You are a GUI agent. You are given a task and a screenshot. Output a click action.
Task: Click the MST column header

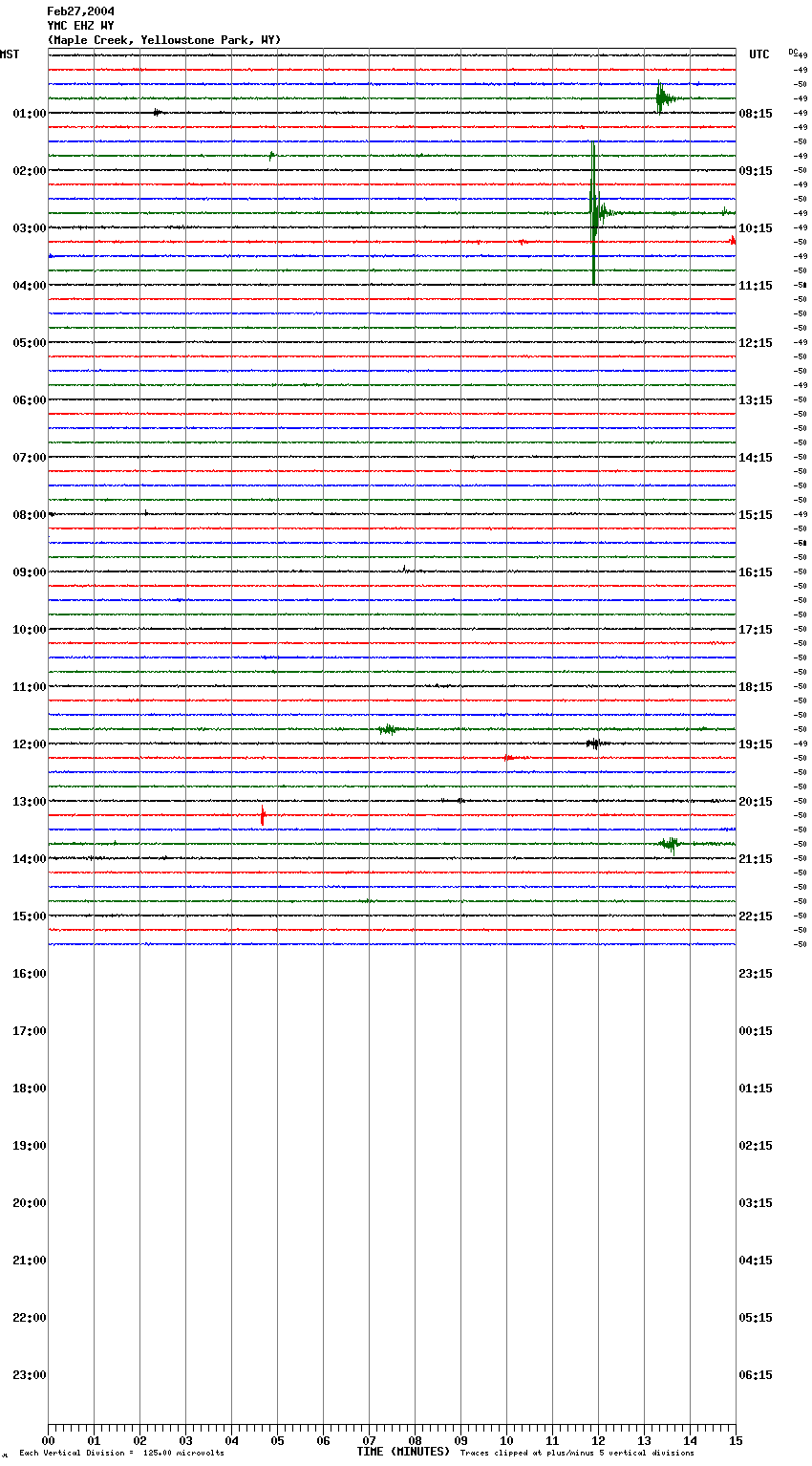click(10, 54)
